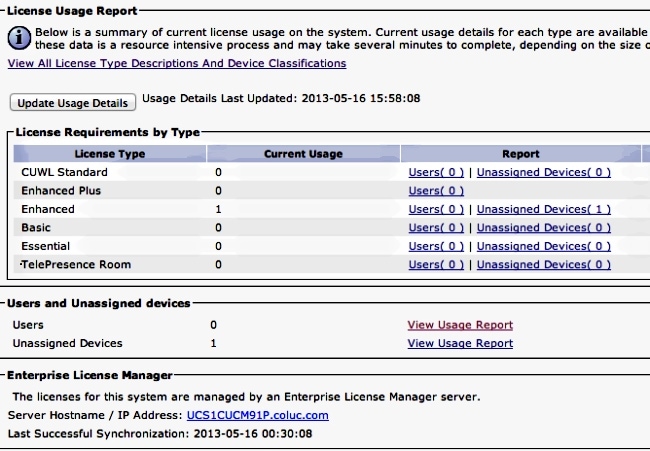This screenshot has height=451, width=650.
Task: Open Users link in Basic row
Action: [x=436, y=227]
